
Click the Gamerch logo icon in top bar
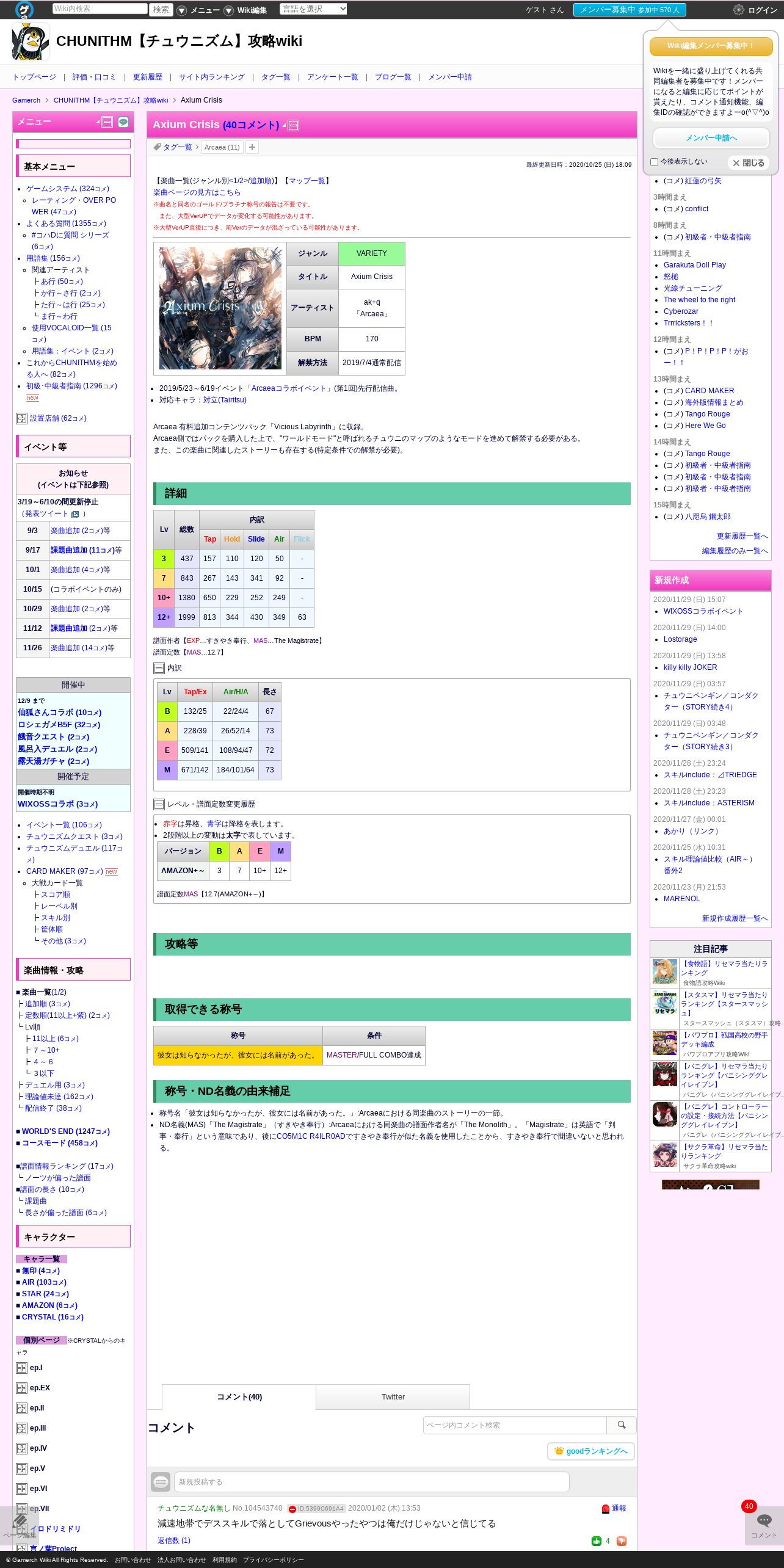(x=24, y=9)
